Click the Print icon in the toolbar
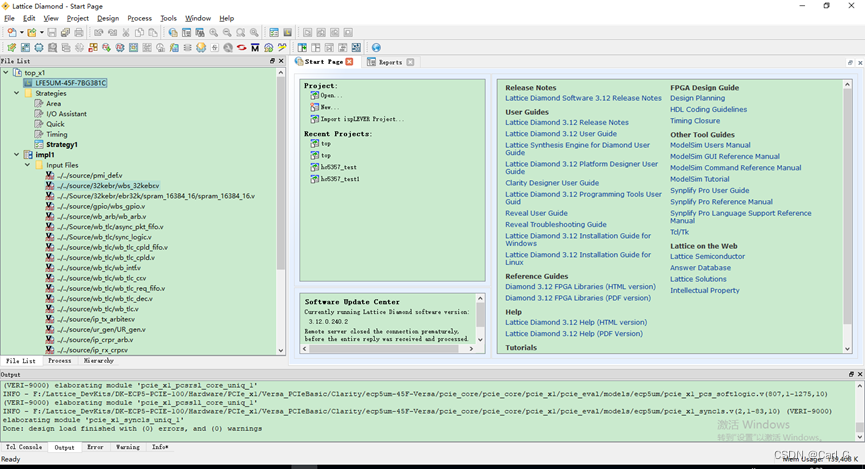This screenshot has height=469, width=865. 79,33
